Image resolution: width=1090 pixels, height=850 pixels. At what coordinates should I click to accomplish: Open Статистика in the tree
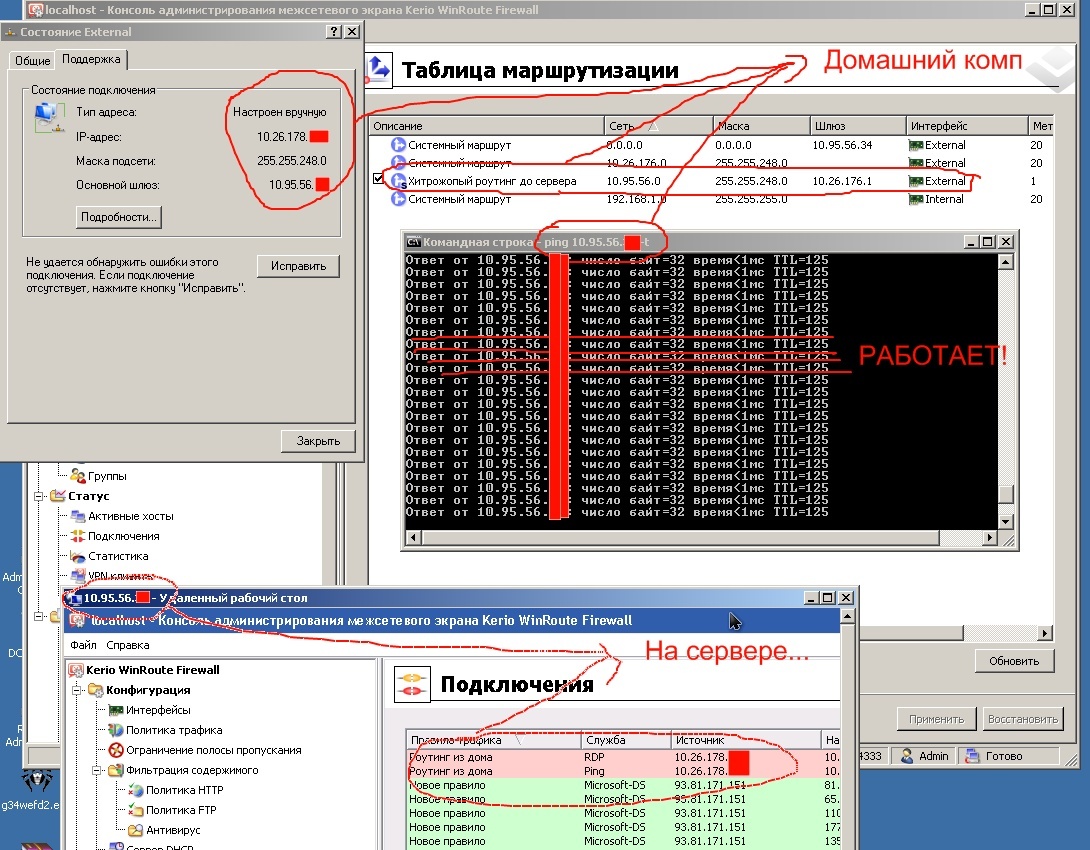(x=118, y=556)
